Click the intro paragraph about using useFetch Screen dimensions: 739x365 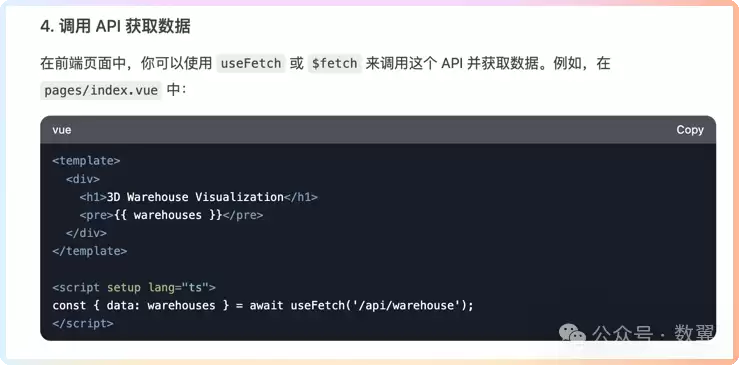tap(325, 76)
